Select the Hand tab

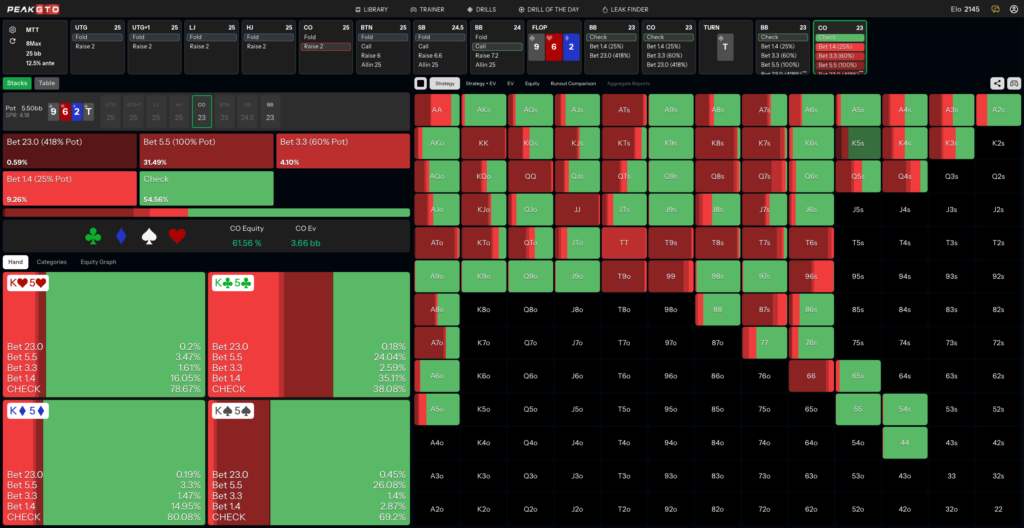pos(15,261)
